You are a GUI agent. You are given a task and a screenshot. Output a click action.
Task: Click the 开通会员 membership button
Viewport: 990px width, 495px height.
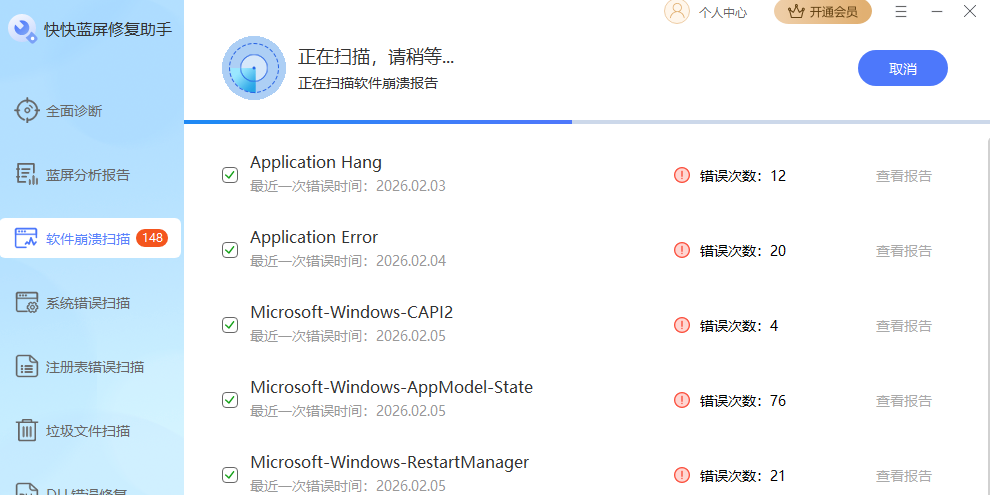tap(822, 12)
